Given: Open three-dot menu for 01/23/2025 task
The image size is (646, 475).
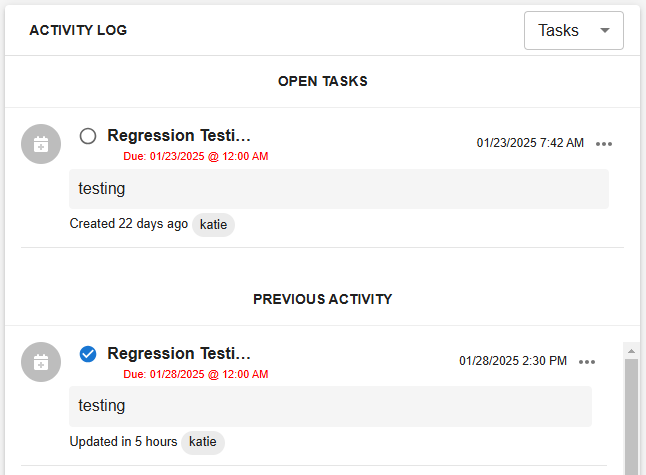Looking at the screenshot, I should [x=604, y=144].
